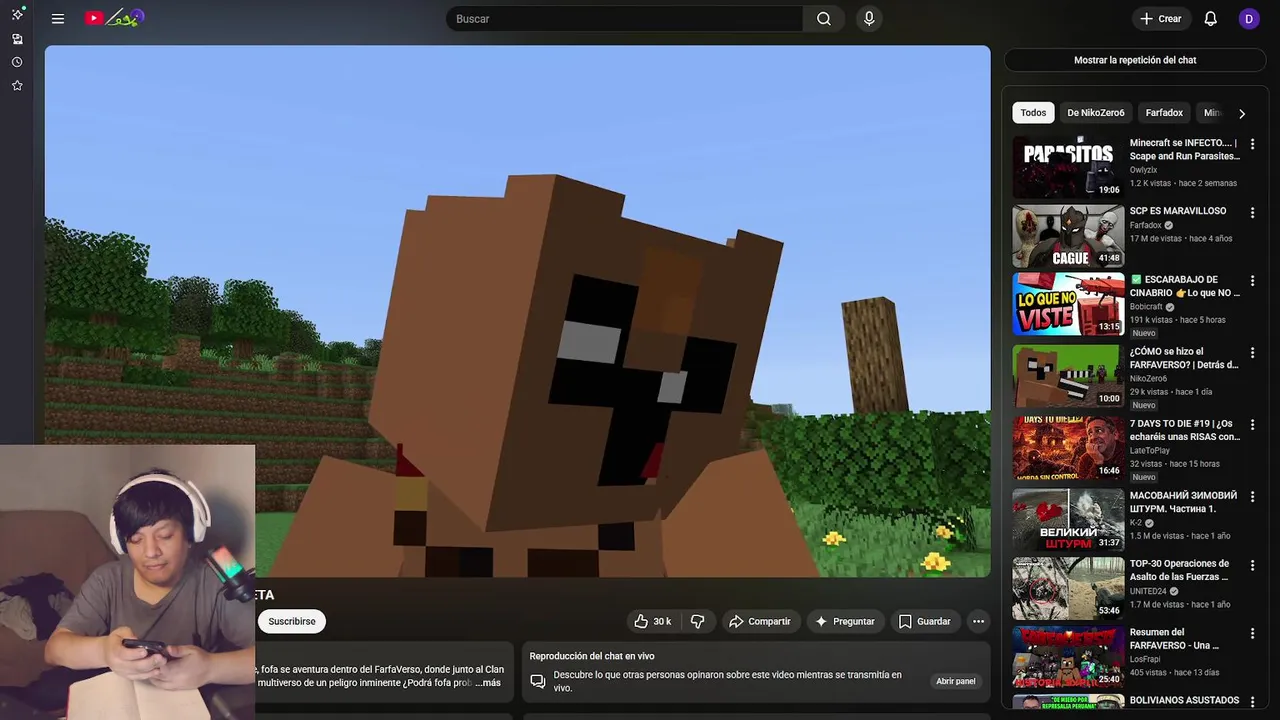The height and width of the screenshot is (720, 1280).
Task: Expand description with ...más
Action: tap(488, 683)
